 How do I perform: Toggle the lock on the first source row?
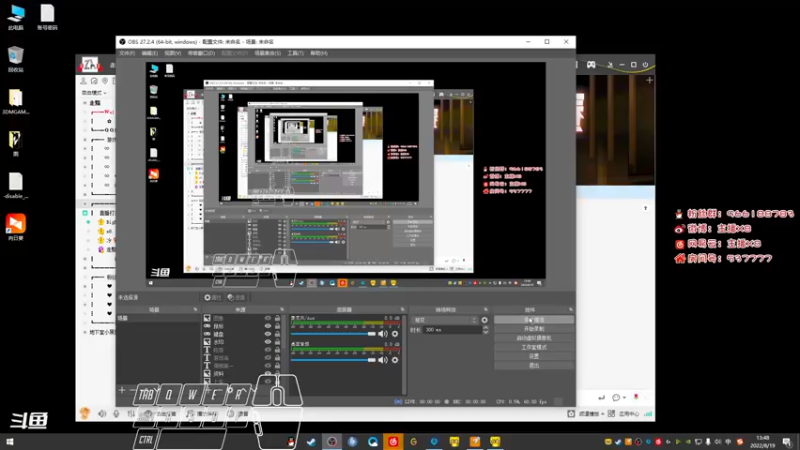coord(278,318)
